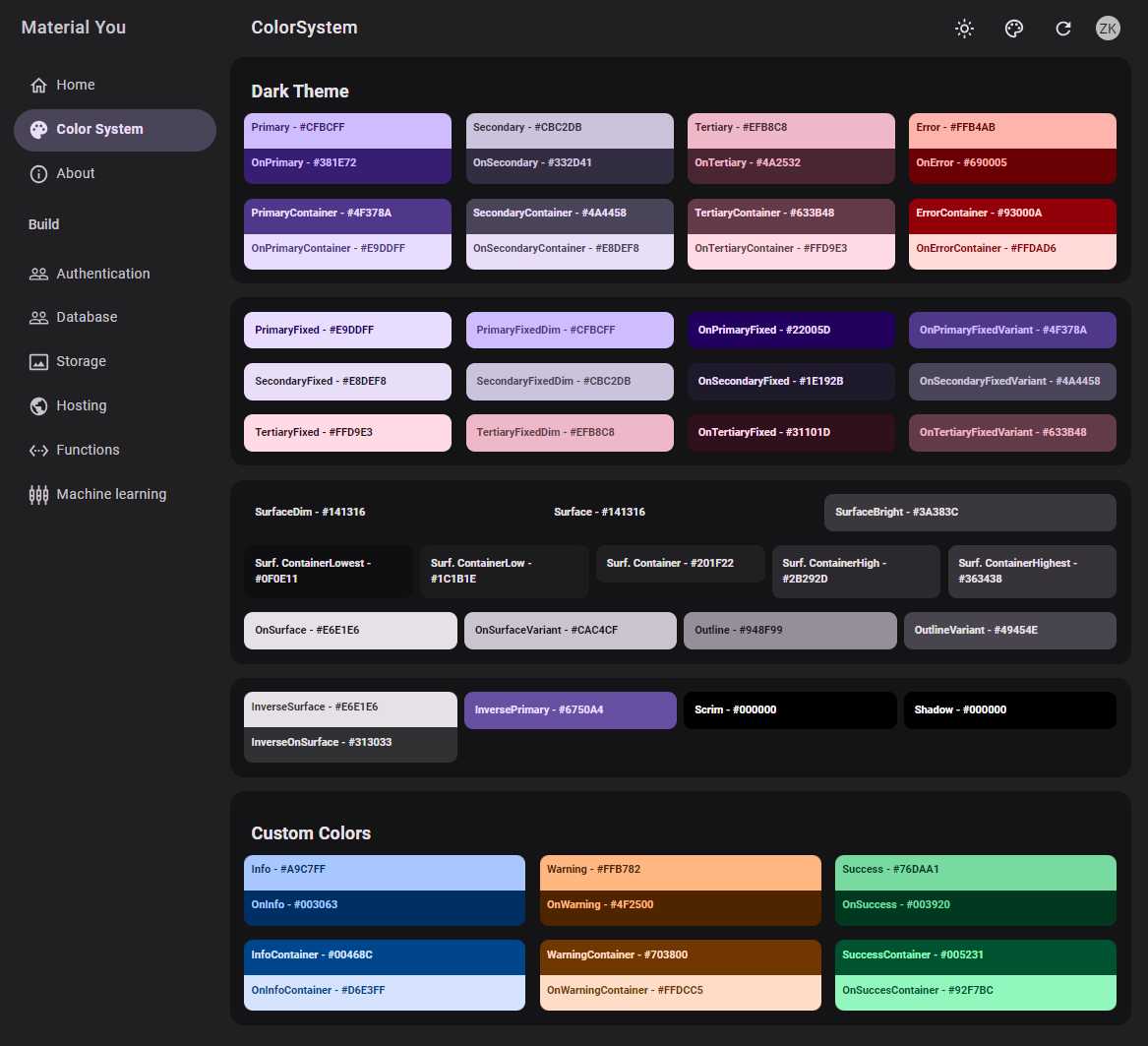Open Authentication in the Build section
Image resolution: width=1148 pixels, height=1046 pixels.
point(103,274)
